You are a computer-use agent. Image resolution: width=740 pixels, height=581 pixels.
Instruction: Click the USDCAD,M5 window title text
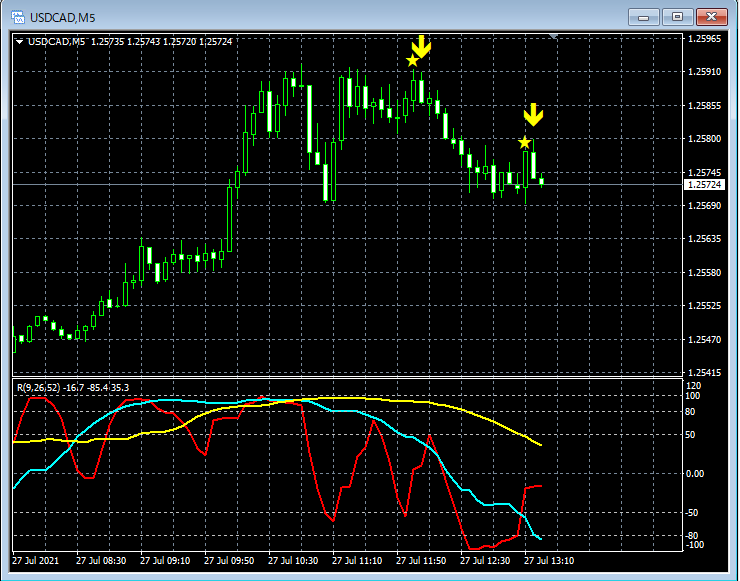(62, 18)
